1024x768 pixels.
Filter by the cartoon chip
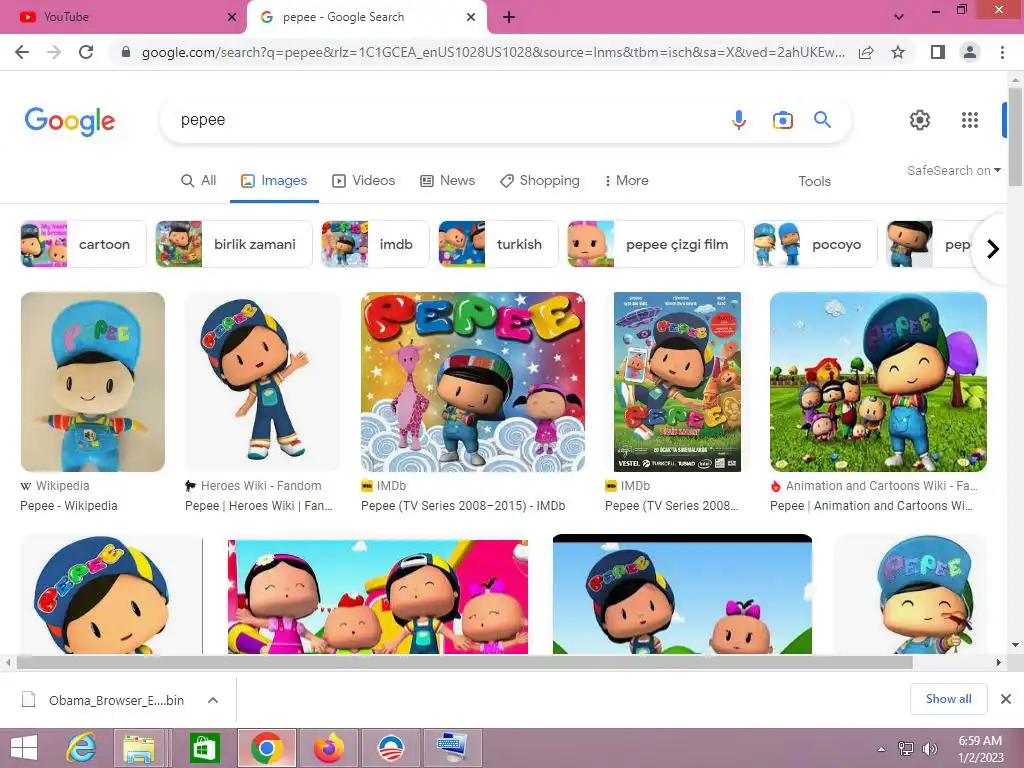click(83, 244)
